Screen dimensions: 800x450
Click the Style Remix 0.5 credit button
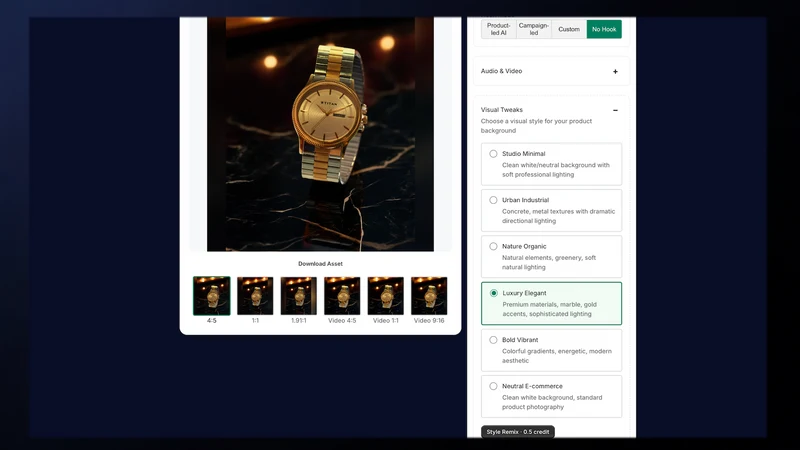click(x=518, y=432)
